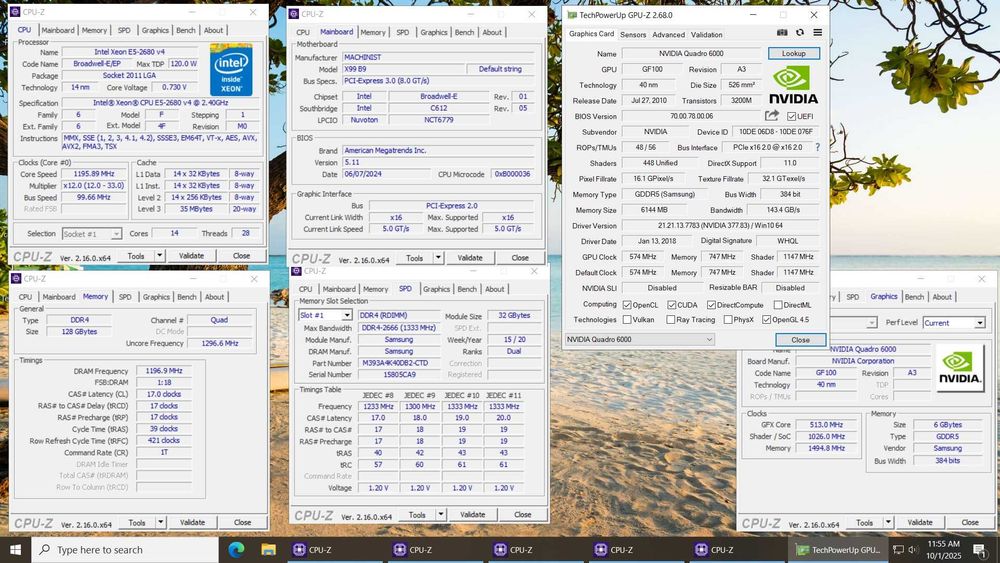Expand the NVIDIA Quadro 6000 GPU dropdown

click(x=708, y=340)
